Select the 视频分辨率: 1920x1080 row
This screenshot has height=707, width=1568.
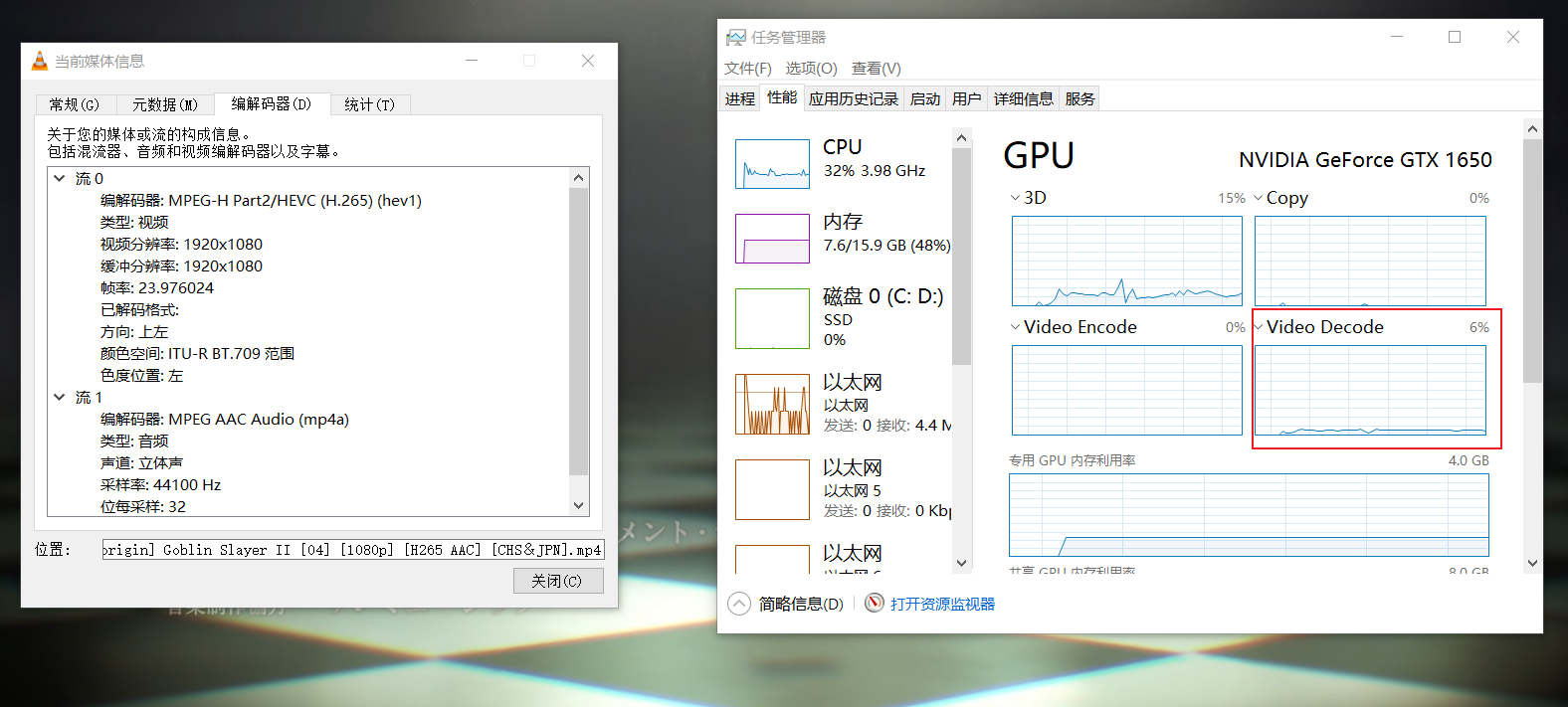(x=181, y=245)
